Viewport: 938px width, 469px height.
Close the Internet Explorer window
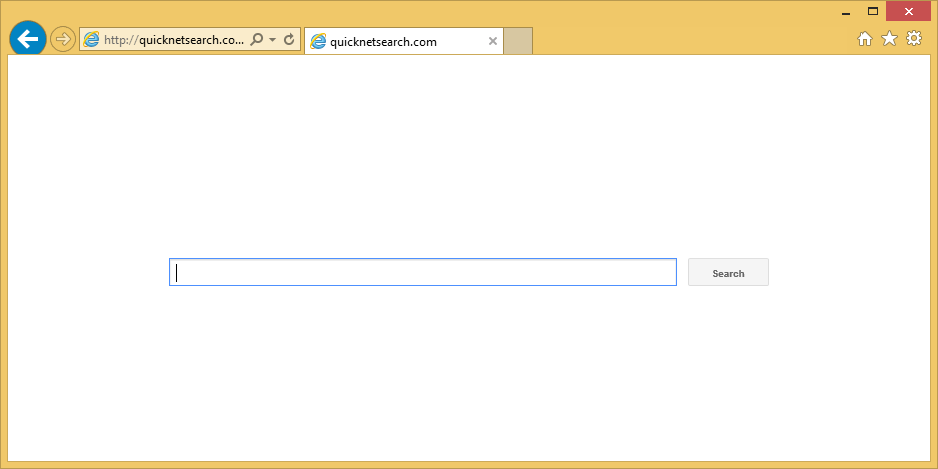pyautogui.click(x=909, y=11)
